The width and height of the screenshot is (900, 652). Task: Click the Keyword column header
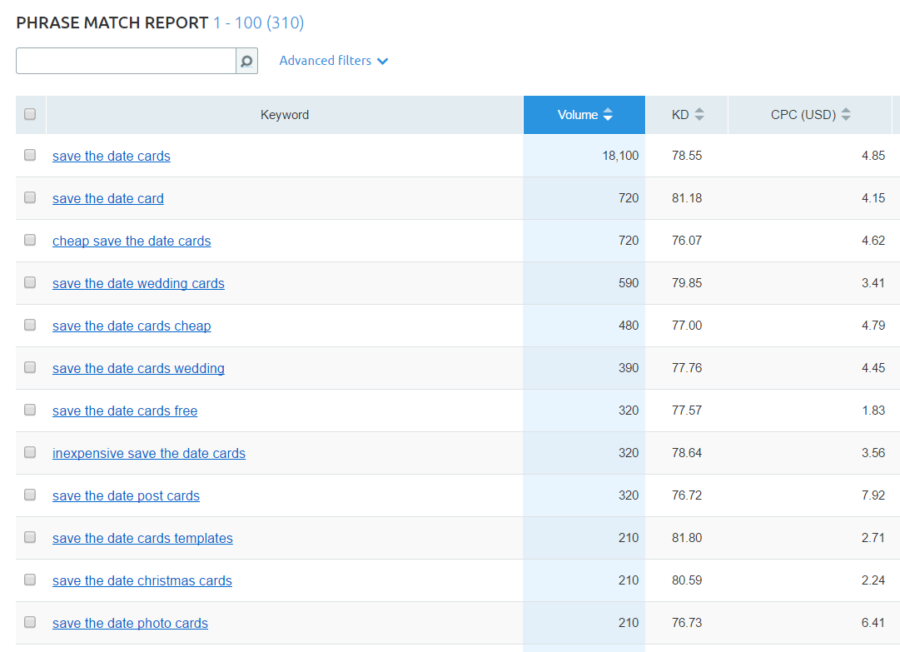[285, 115]
